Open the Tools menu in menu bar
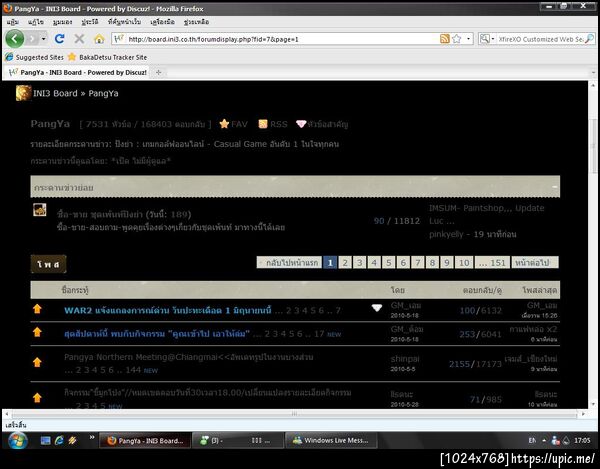600x469 pixels. click(x=163, y=22)
